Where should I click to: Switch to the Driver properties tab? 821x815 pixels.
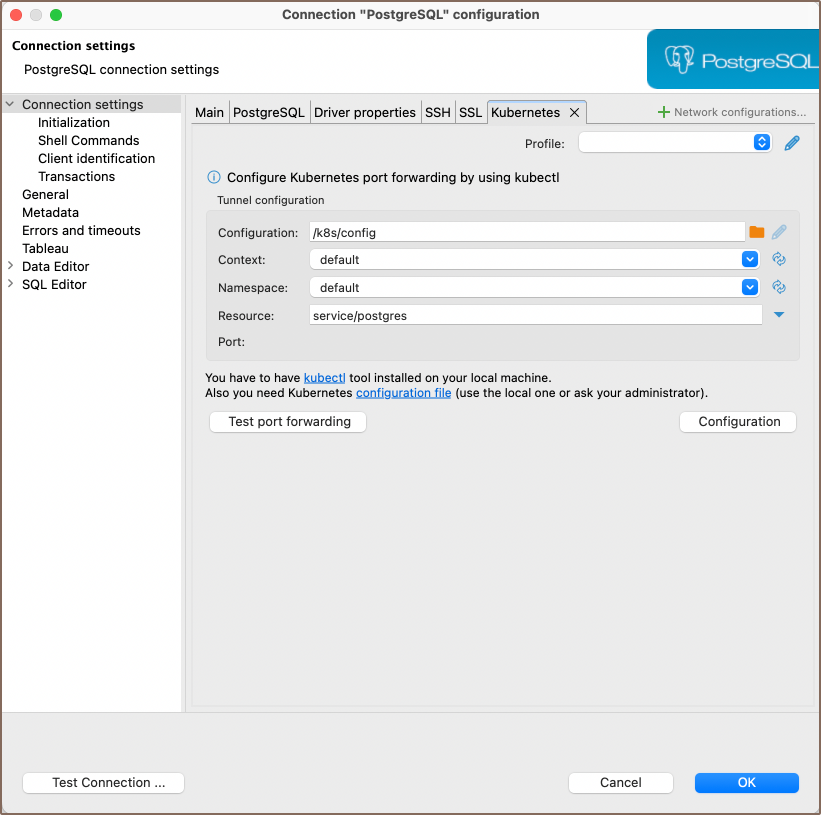coord(364,112)
